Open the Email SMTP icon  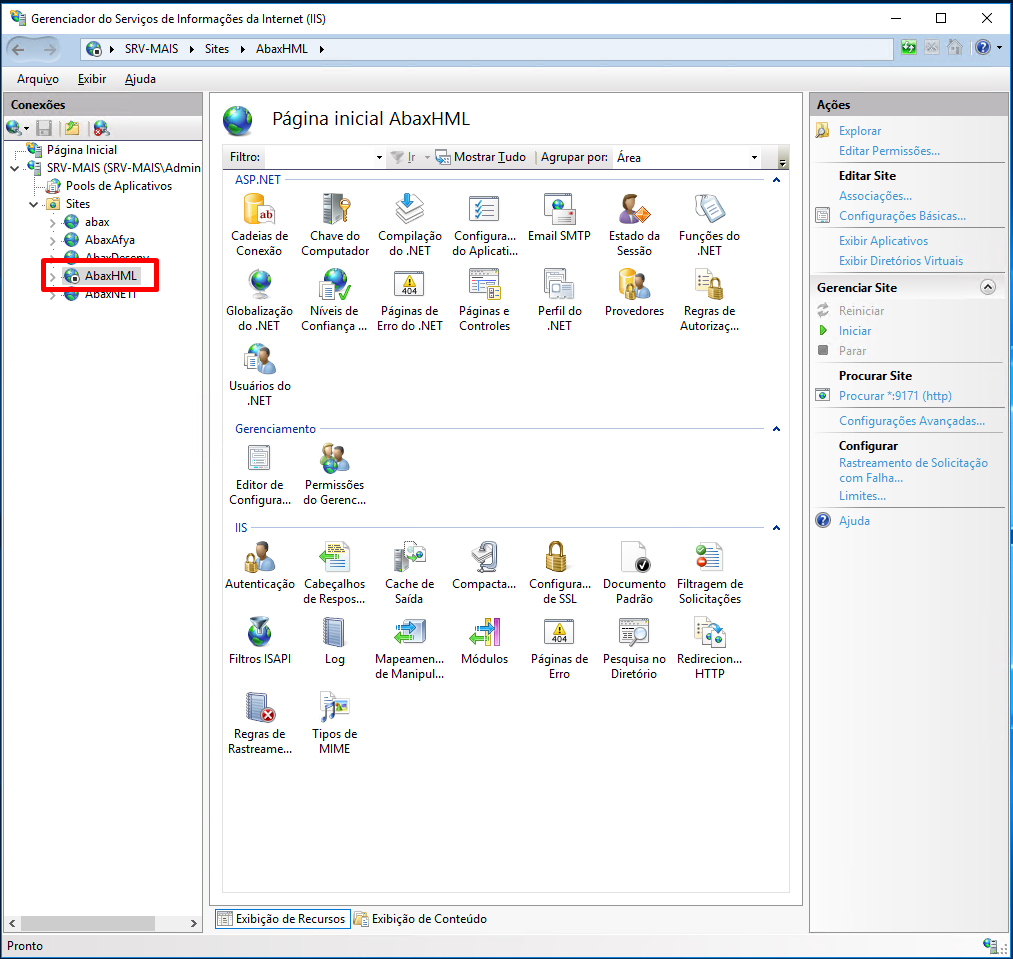tap(559, 211)
